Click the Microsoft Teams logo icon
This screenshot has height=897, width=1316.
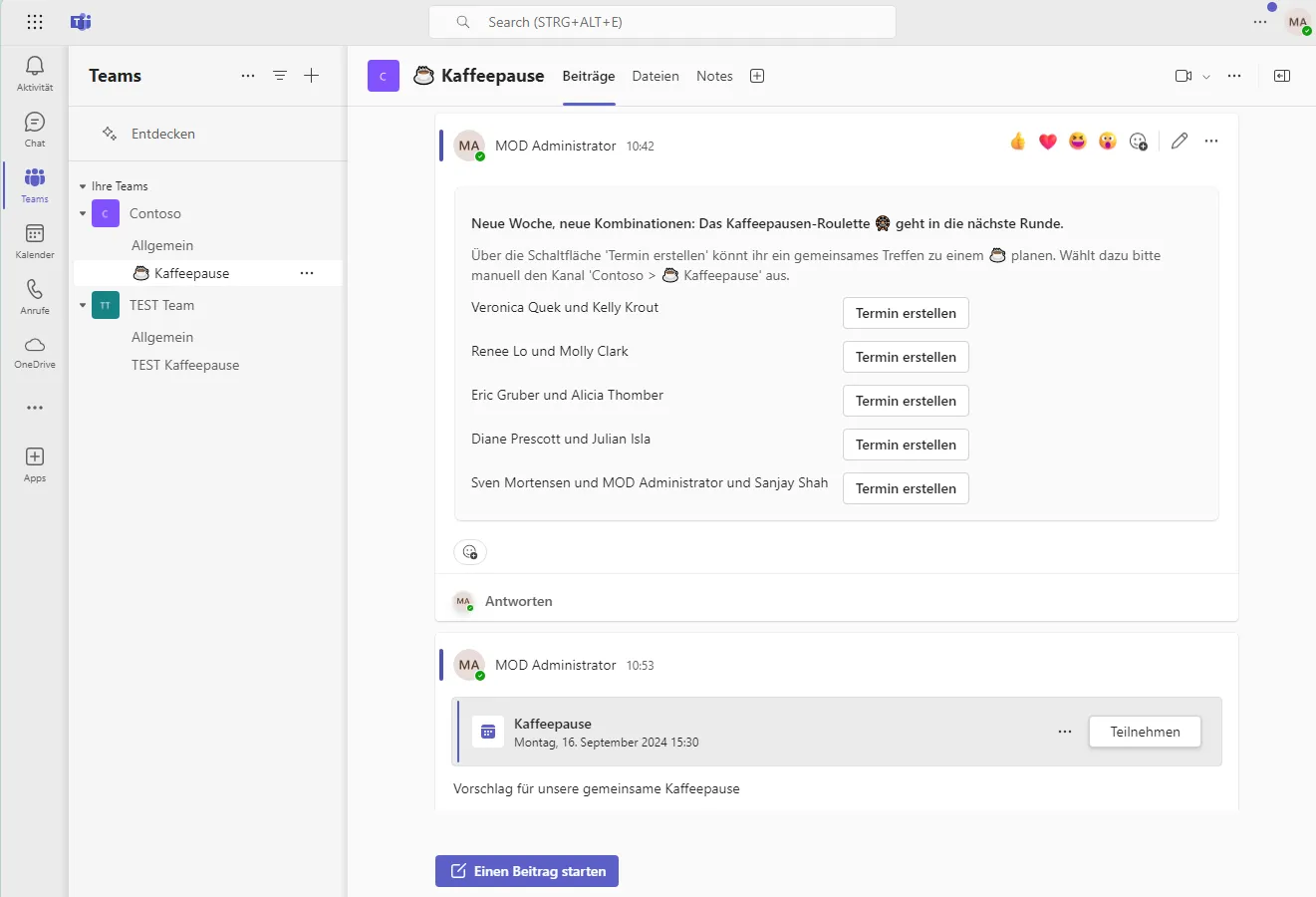pyautogui.click(x=81, y=22)
